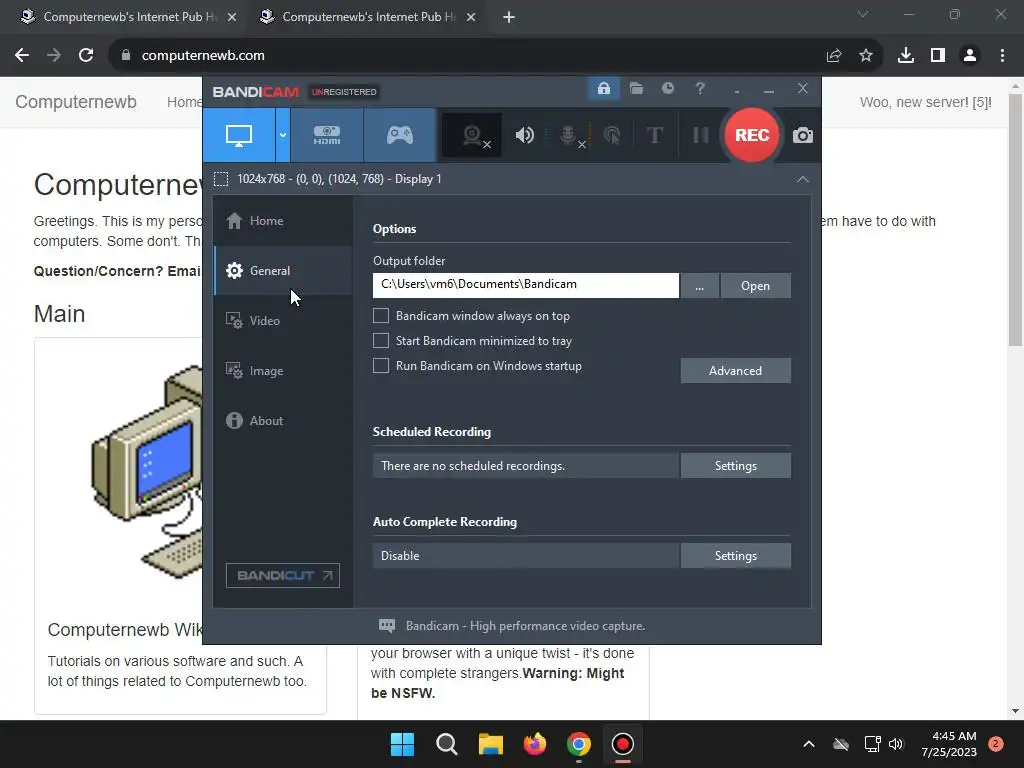Switch to game recording mode
The height and width of the screenshot is (768, 1024).
400,135
